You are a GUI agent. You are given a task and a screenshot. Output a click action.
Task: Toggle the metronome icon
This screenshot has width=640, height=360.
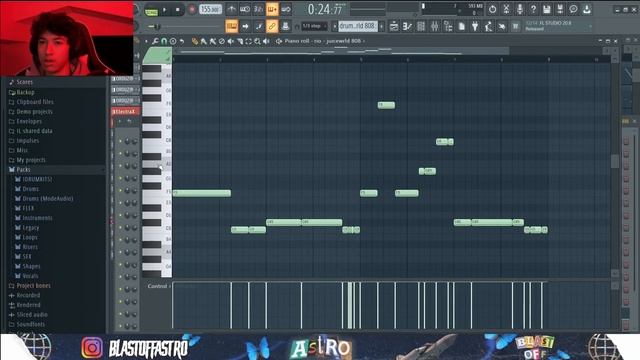point(231,9)
